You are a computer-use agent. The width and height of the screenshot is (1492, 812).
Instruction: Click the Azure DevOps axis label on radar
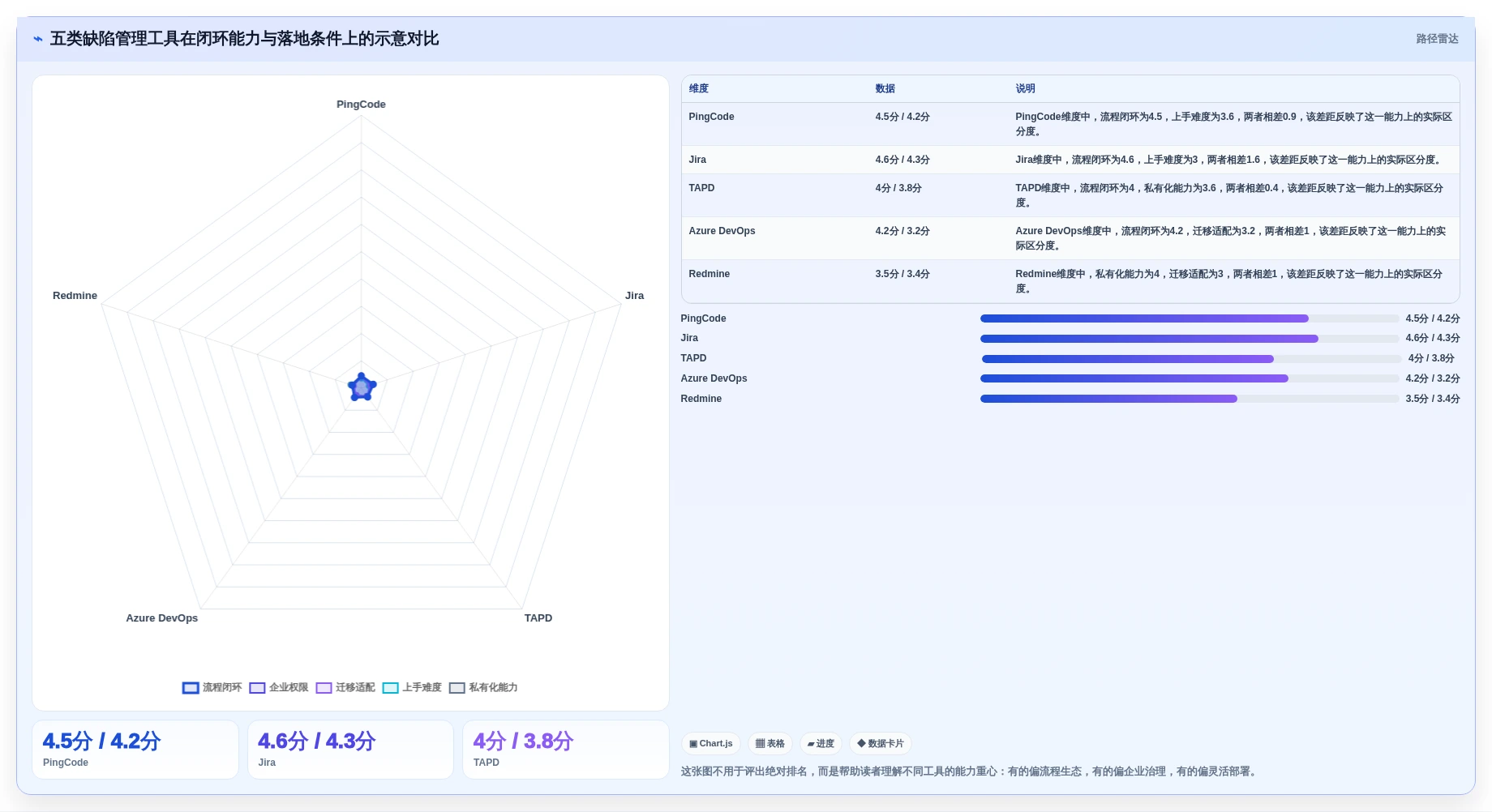(x=161, y=618)
